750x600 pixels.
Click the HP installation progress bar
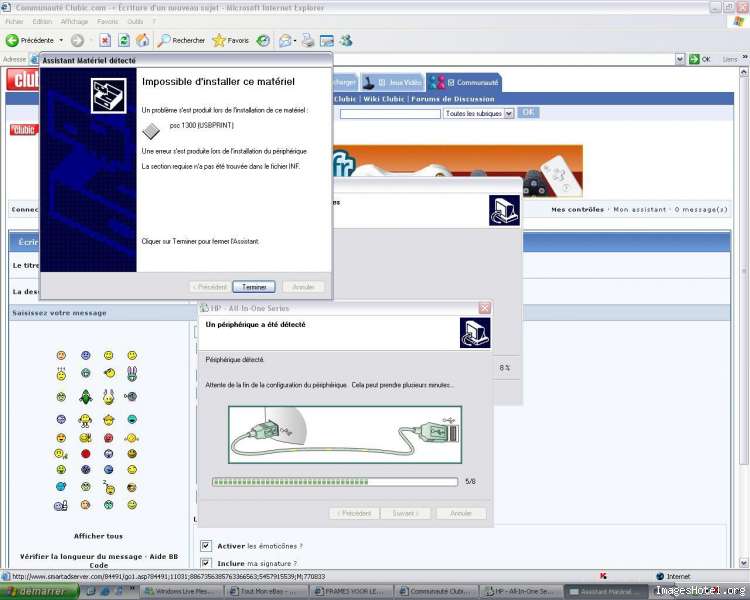335,481
